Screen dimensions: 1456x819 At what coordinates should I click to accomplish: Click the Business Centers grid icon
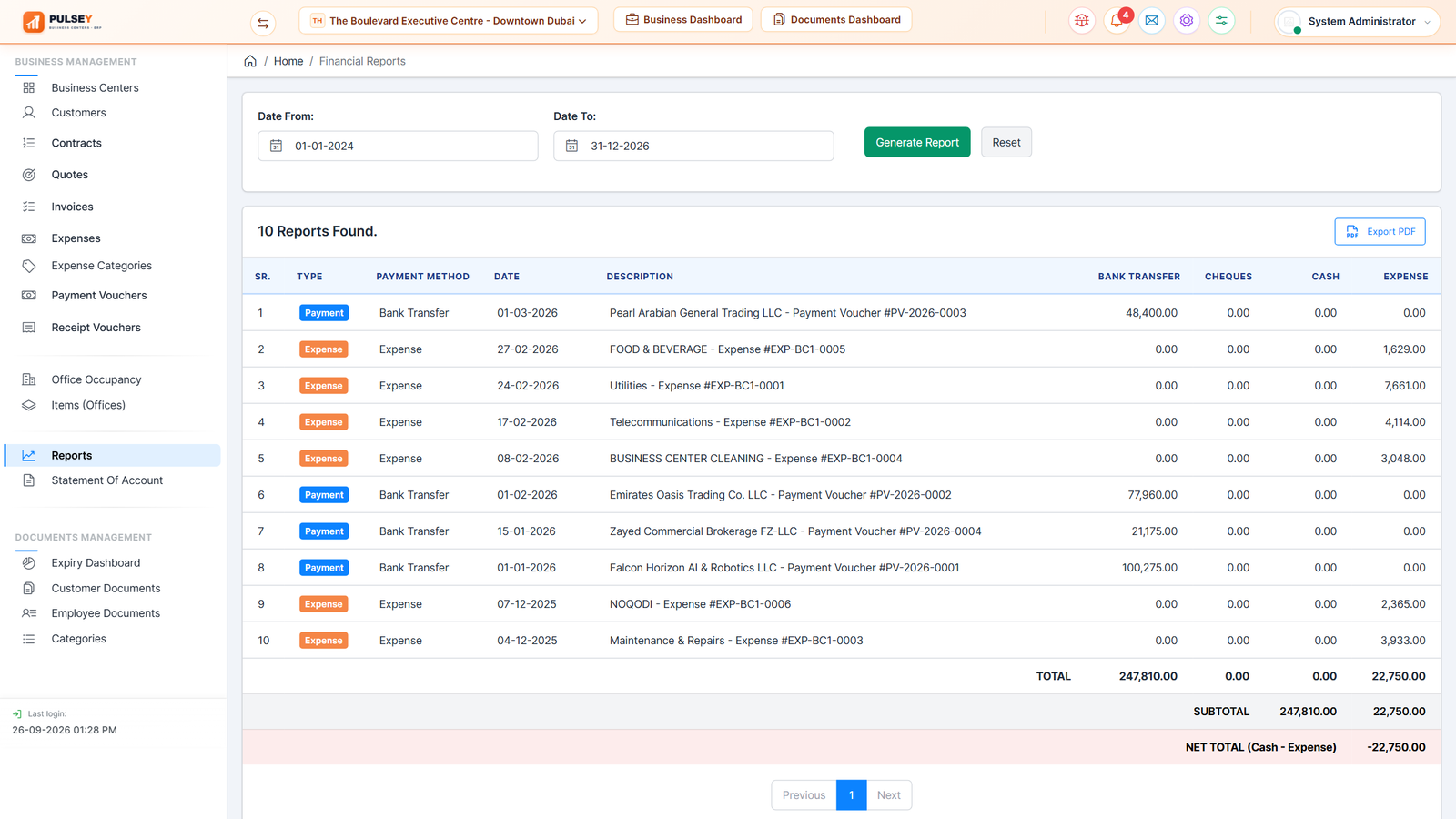(29, 87)
